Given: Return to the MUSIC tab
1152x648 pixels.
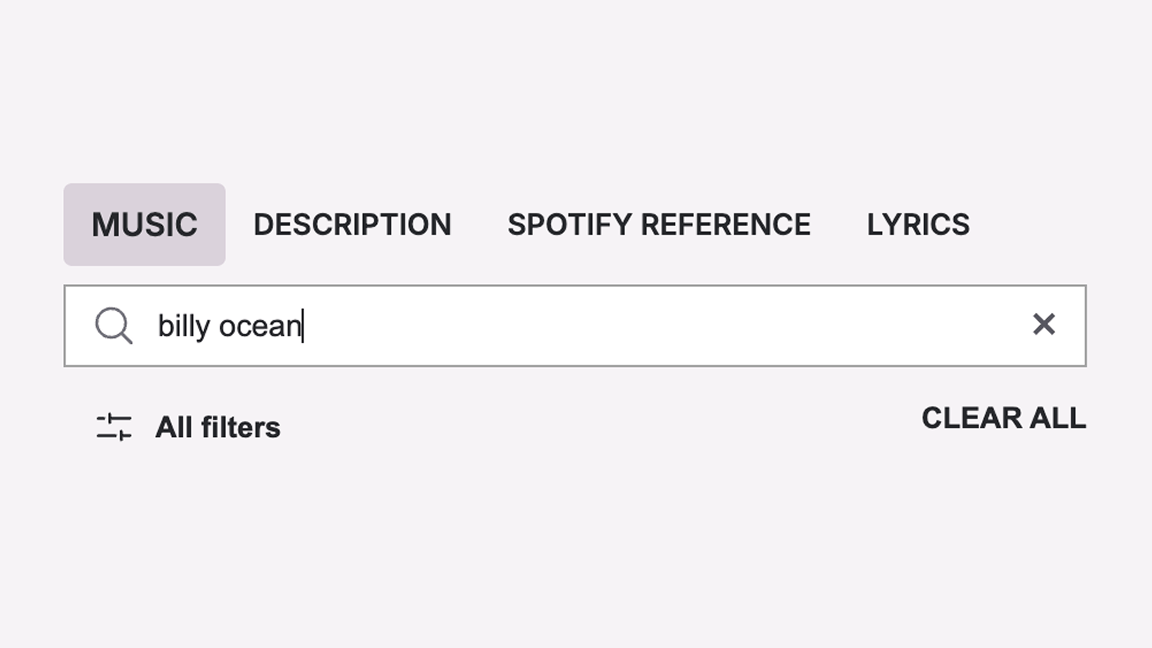Looking at the screenshot, I should pos(144,224).
